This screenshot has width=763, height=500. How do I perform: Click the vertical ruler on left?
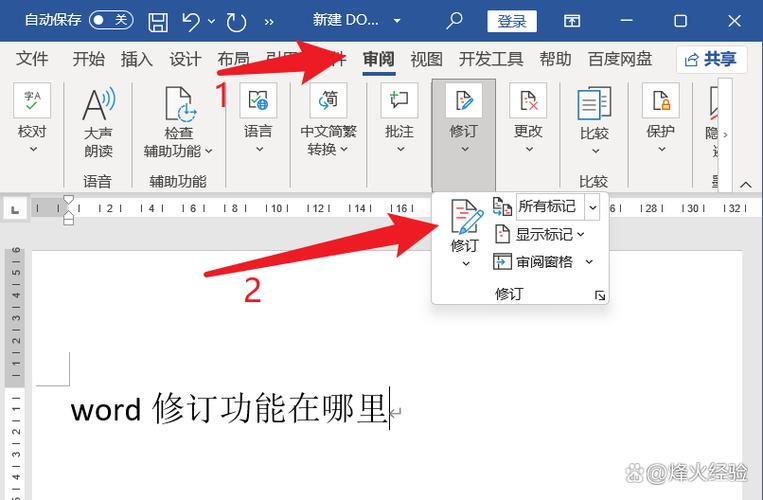coord(15,374)
